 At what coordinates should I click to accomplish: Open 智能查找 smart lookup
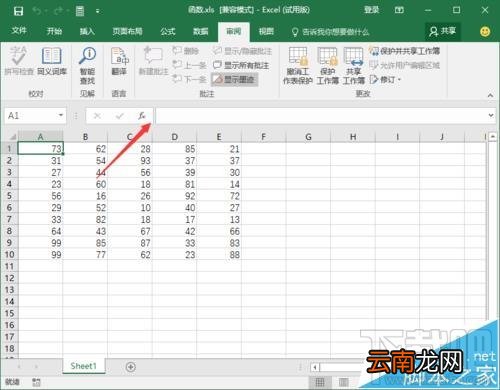click(87, 66)
